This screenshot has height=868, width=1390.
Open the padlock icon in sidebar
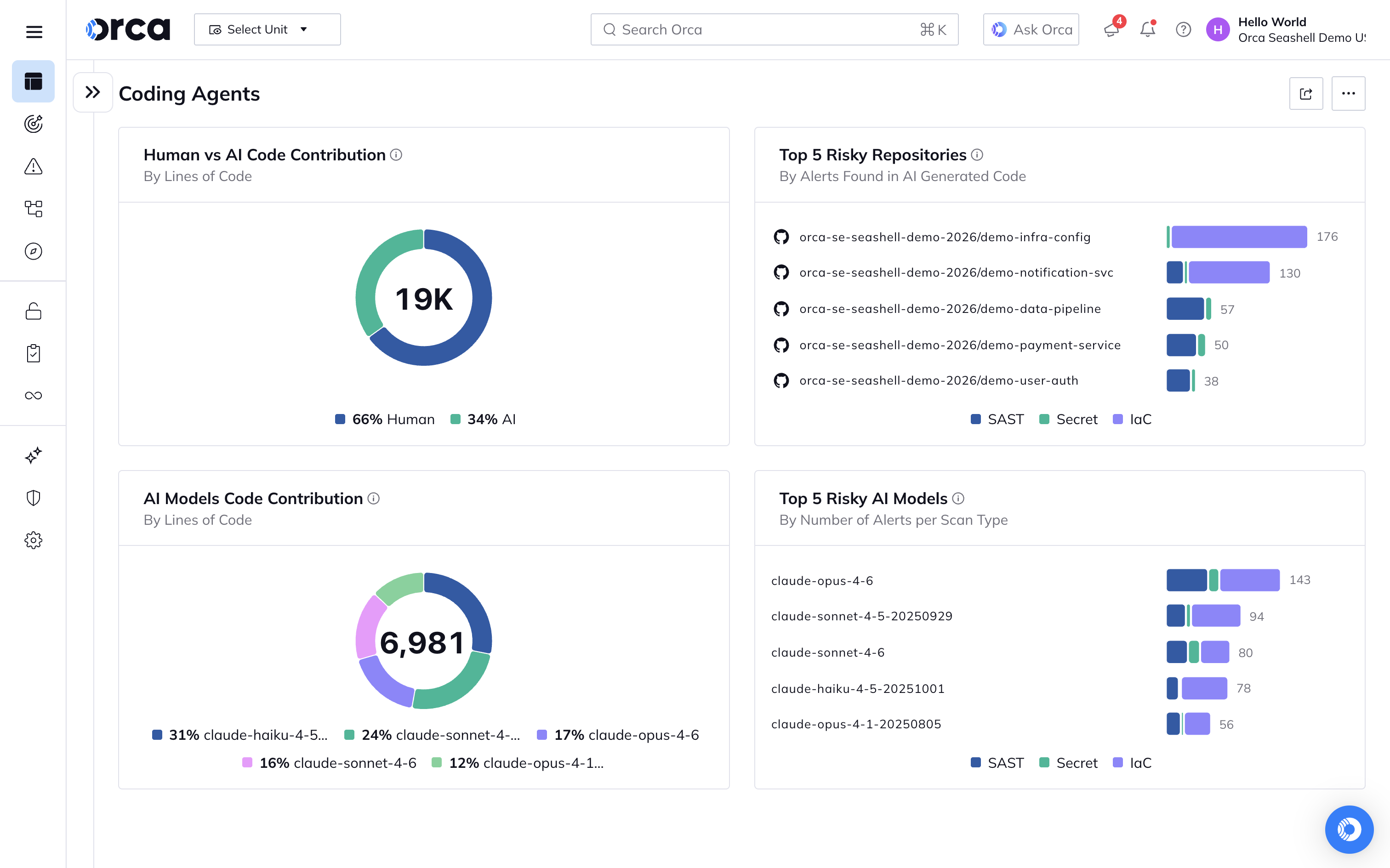tap(33, 311)
